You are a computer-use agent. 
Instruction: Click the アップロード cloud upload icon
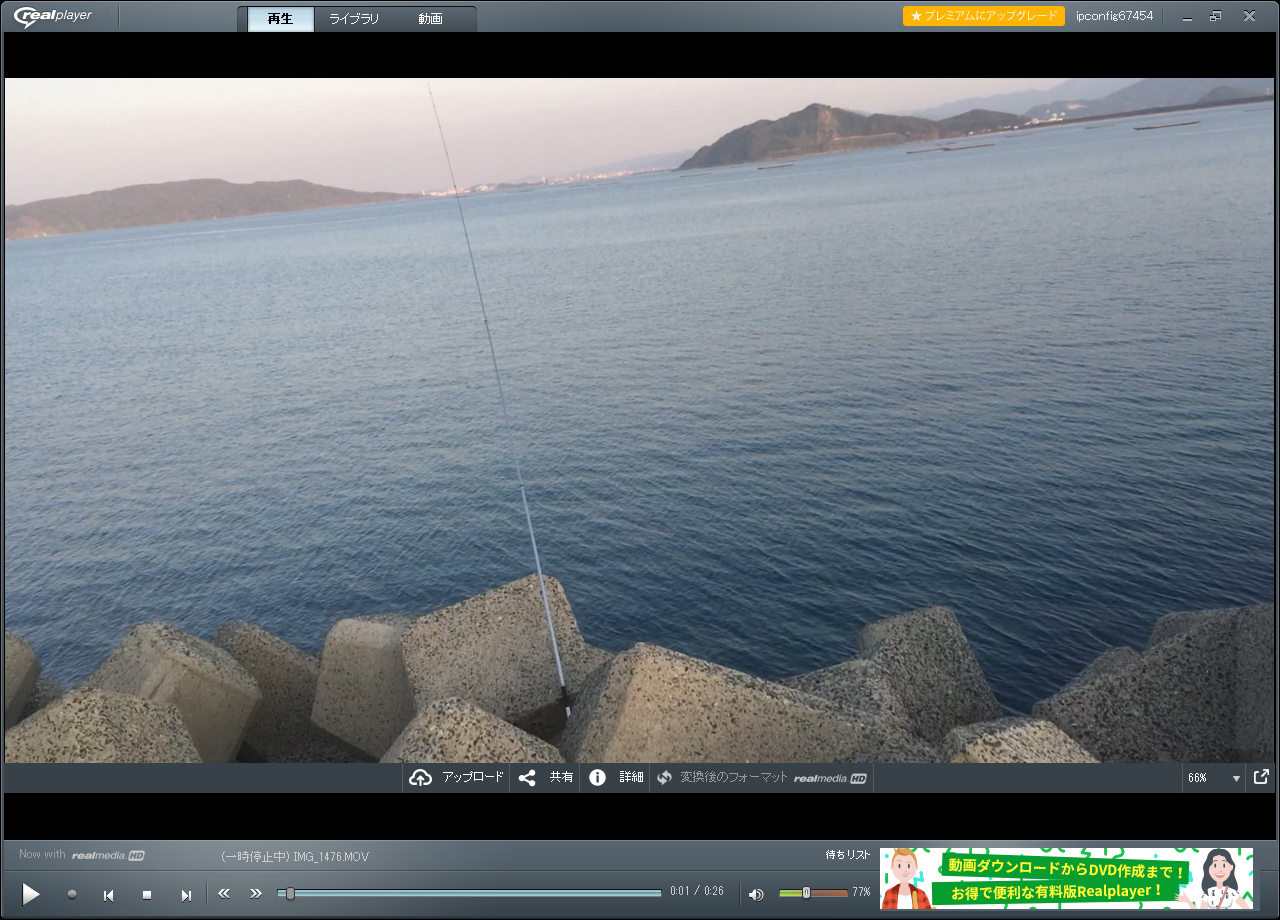click(421, 777)
